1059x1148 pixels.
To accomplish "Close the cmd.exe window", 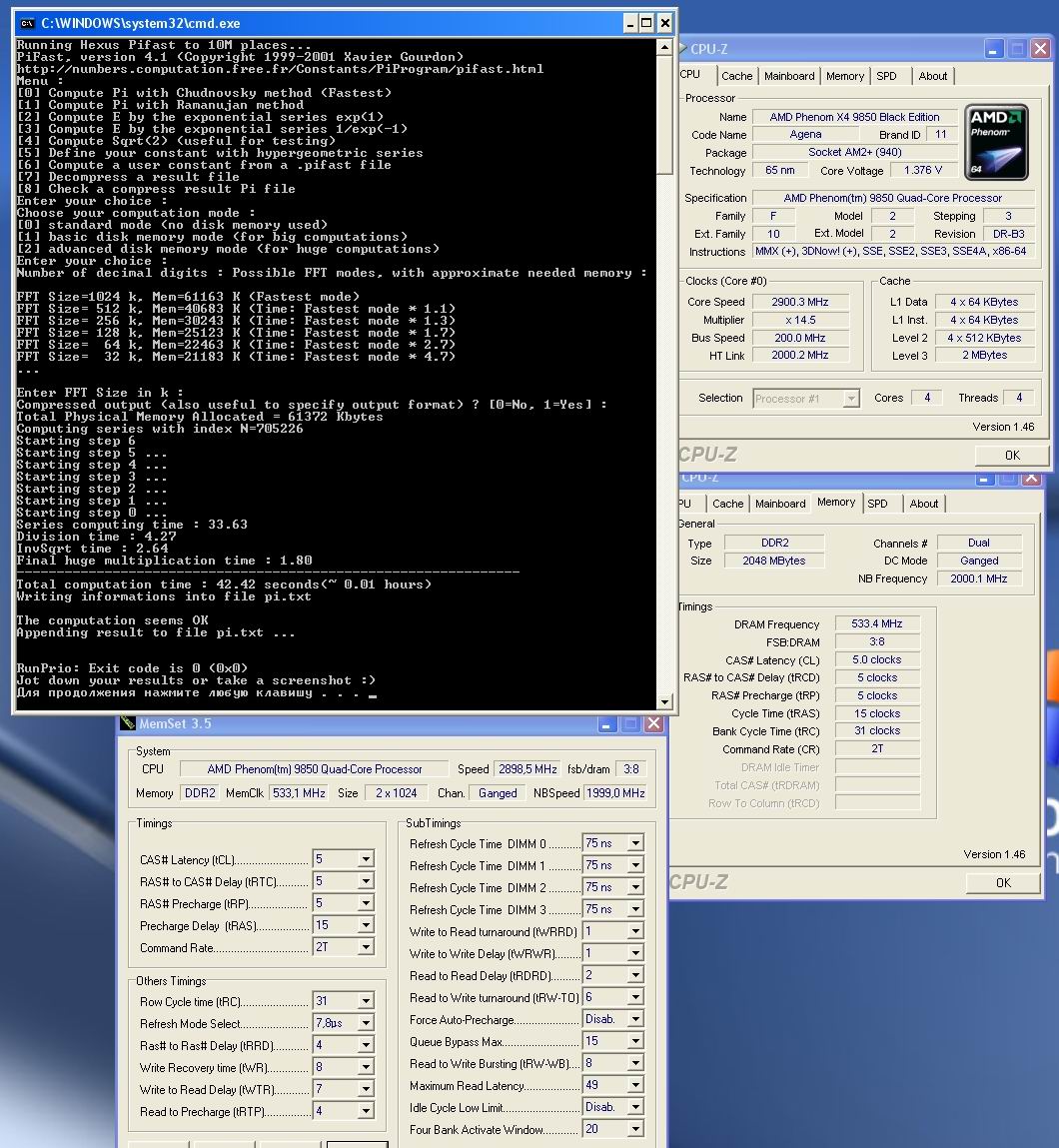I will click(x=664, y=23).
